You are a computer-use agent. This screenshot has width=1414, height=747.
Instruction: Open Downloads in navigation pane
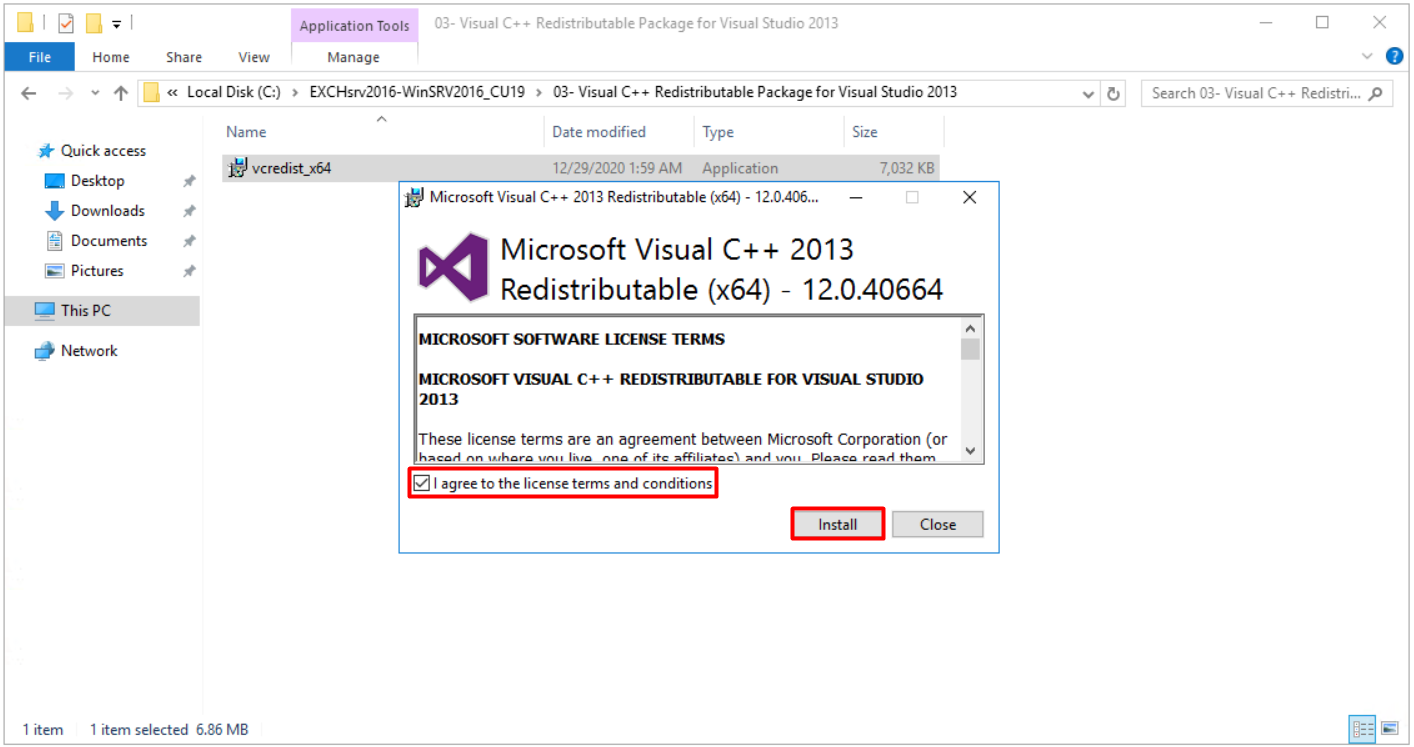(108, 211)
